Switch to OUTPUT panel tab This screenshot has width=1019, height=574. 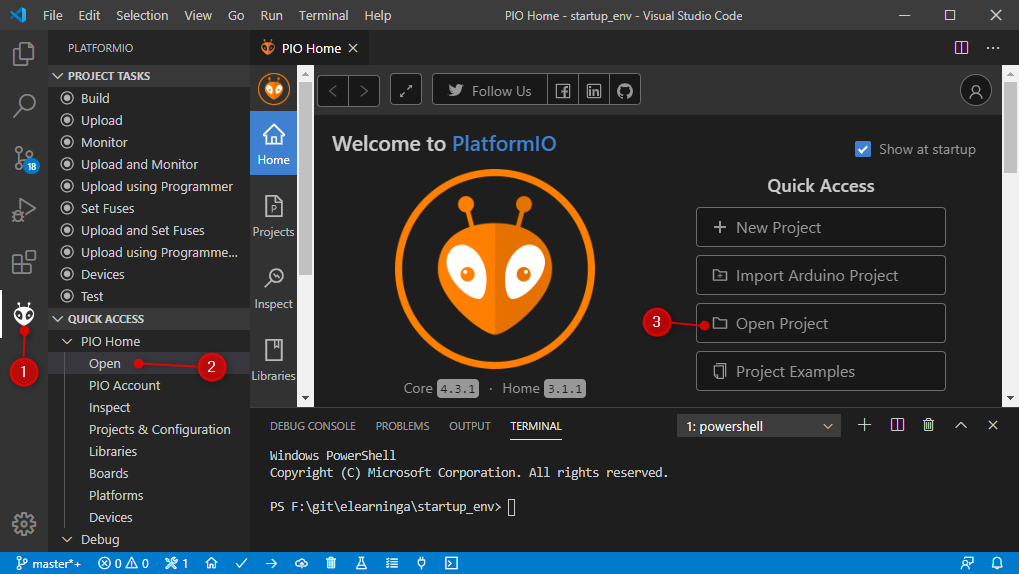point(469,426)
